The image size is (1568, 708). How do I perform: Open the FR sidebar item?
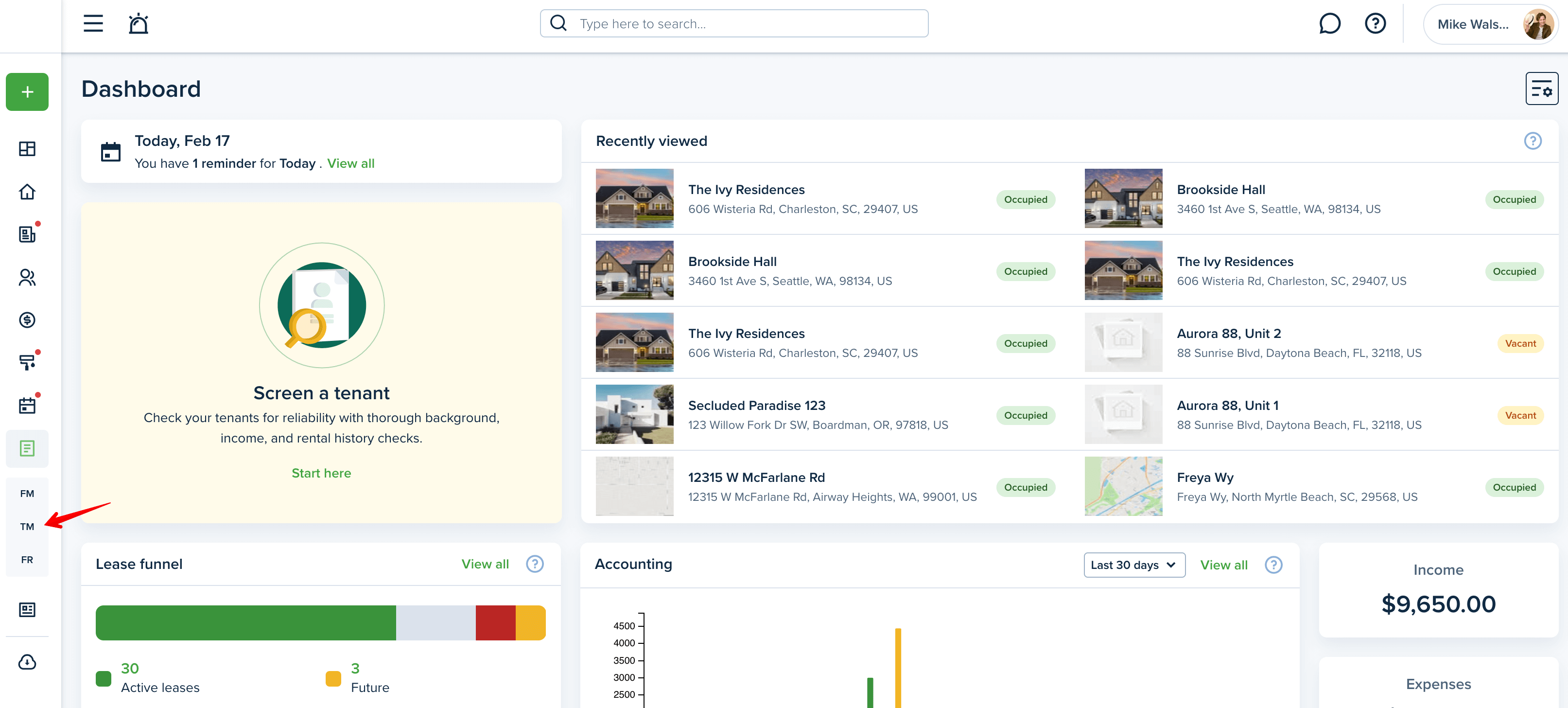(27, 560)
